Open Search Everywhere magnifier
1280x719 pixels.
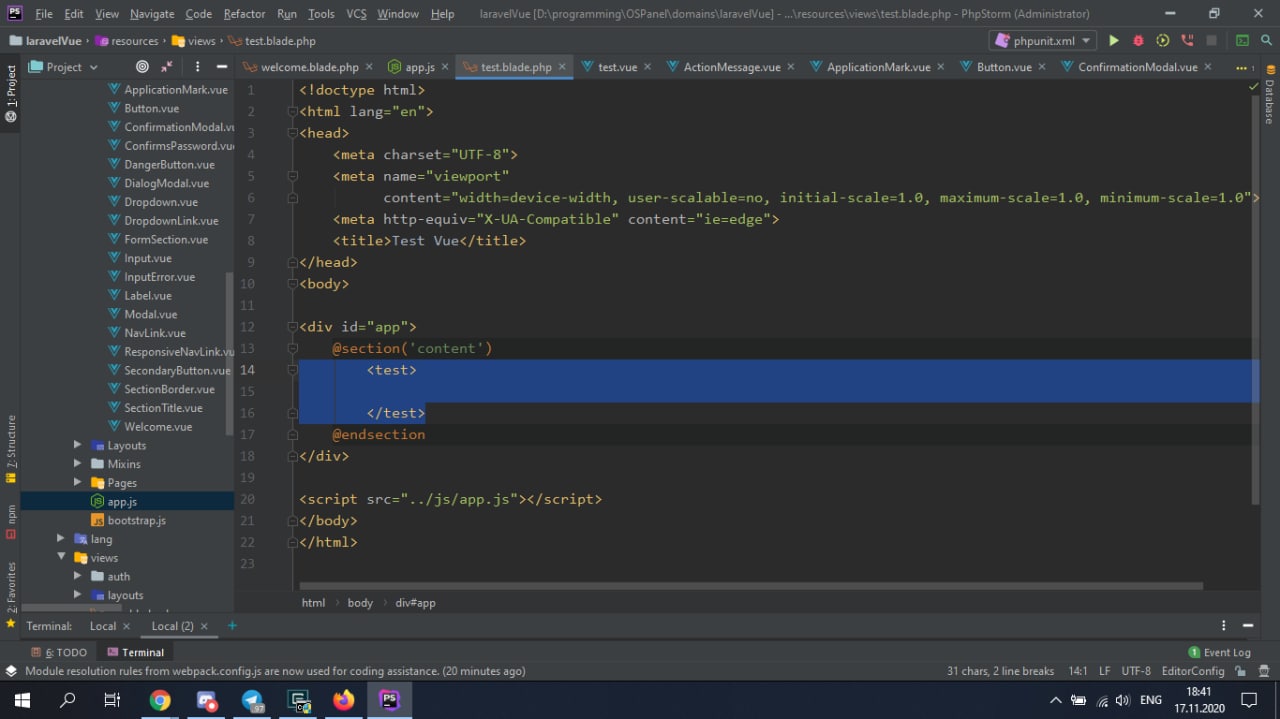[x=1266, y=41]
